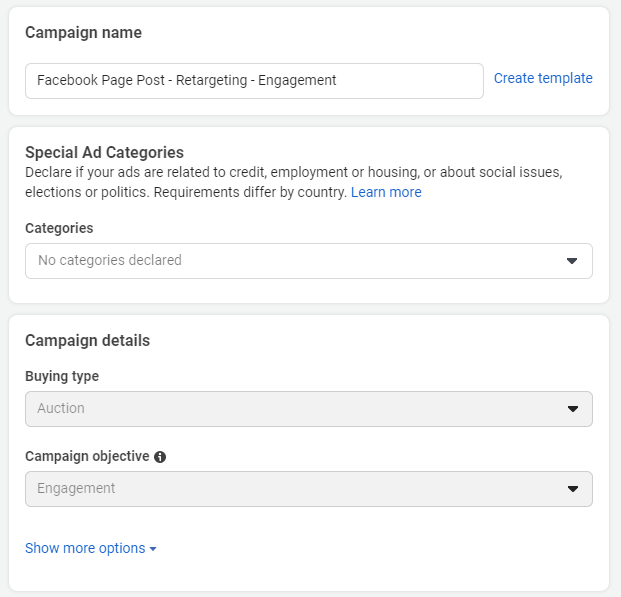
Task: Click the Campaign objective dropdown arrow icon
Action: coord(573,488)
